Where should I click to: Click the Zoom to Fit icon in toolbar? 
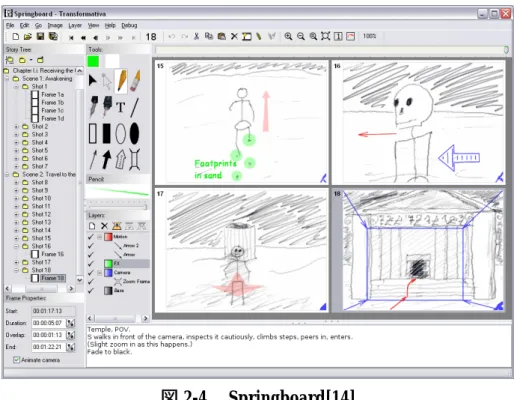tap(326, 36)
